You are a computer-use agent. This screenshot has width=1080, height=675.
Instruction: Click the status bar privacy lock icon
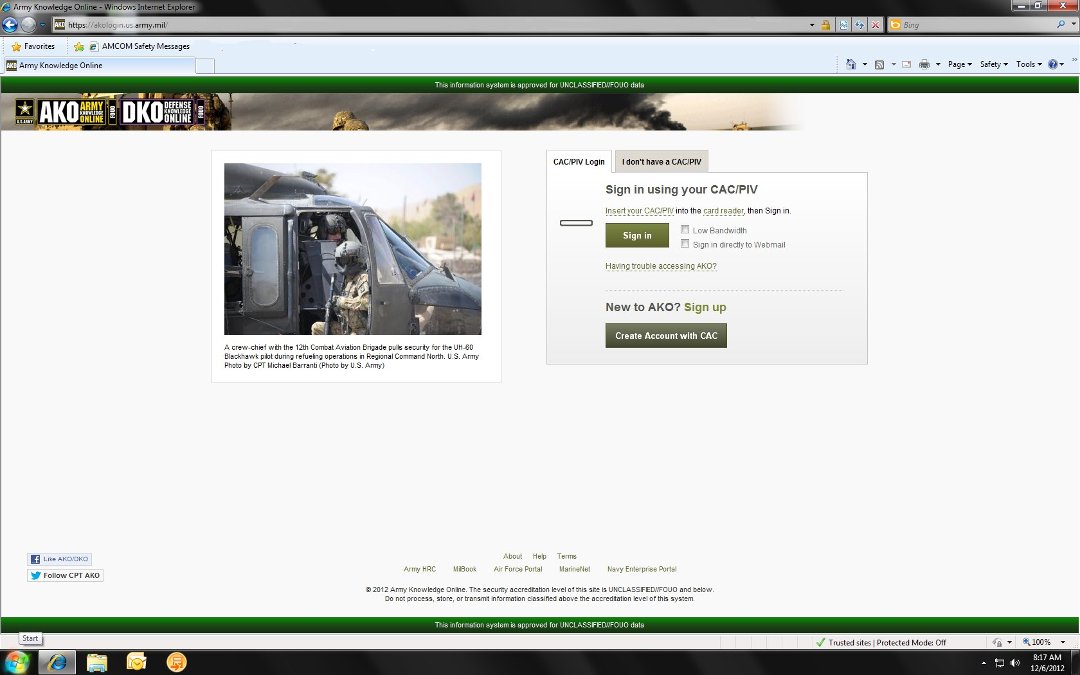(997, 643)
